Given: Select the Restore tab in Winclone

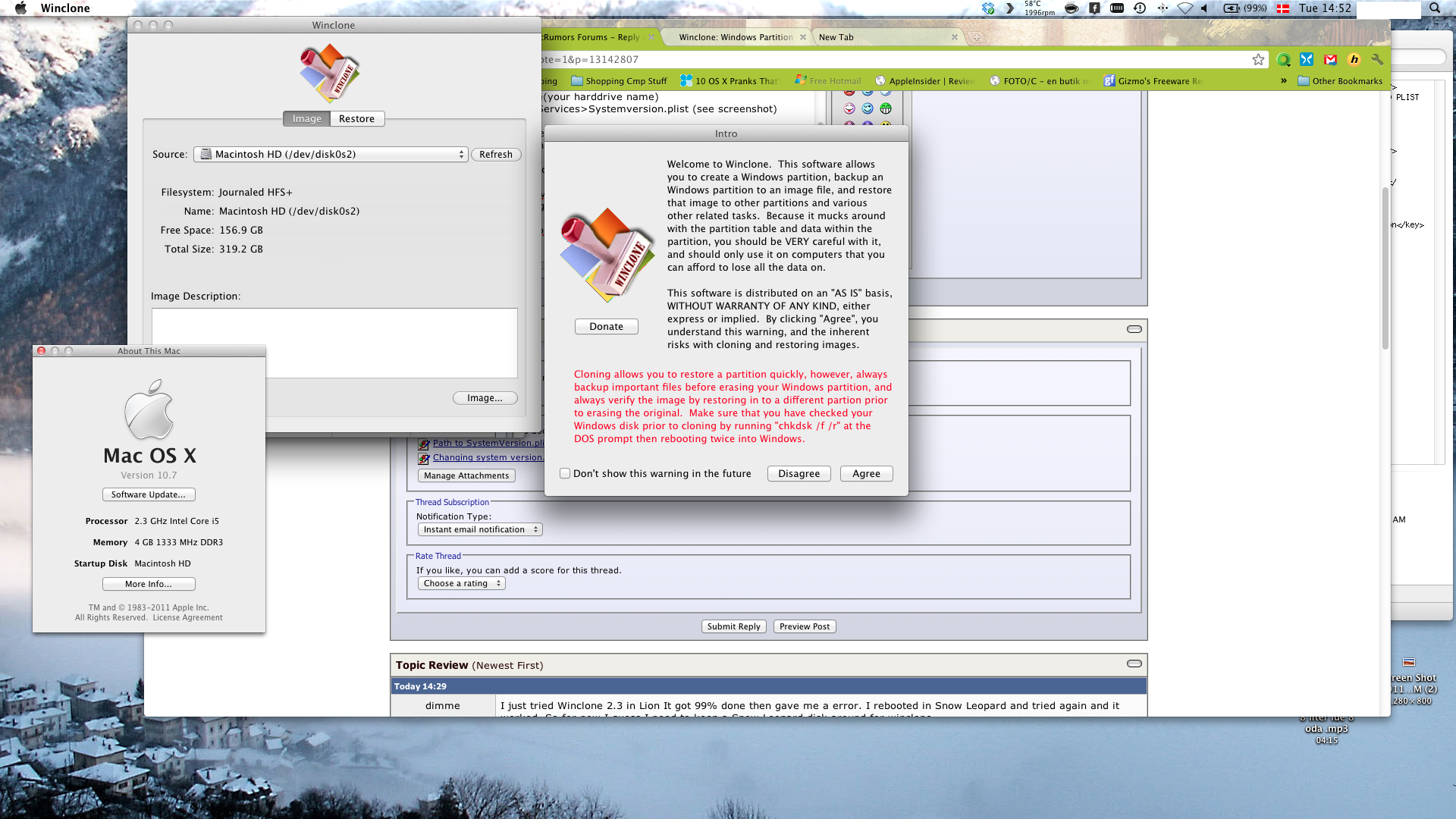Looking at the screenshot, I should [x=357, y=119].
